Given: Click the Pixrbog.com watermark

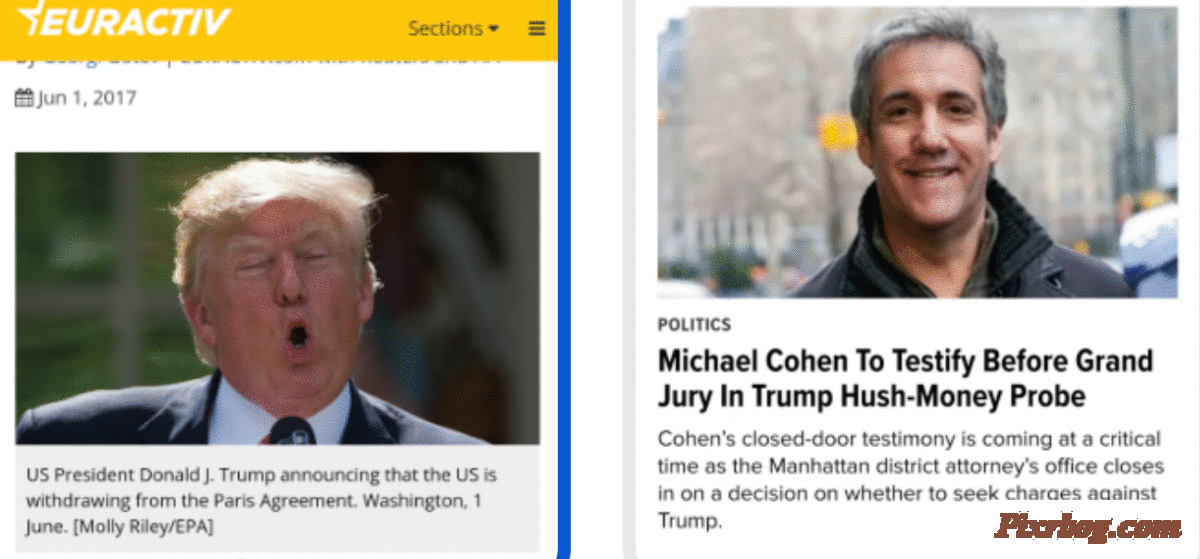Looking at the screenshot, I should (1088, 525).
